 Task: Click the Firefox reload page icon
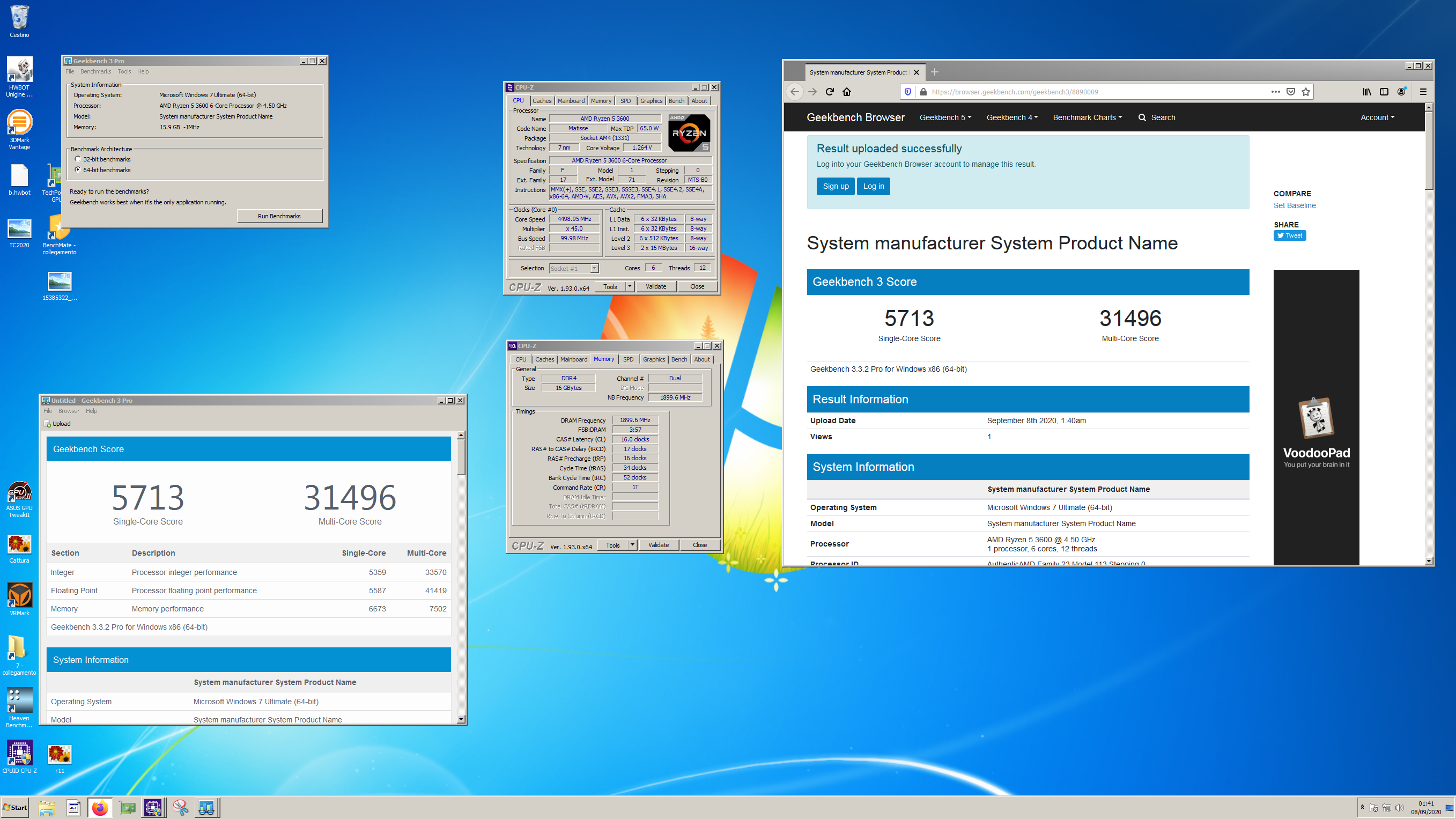pos(829,92)
